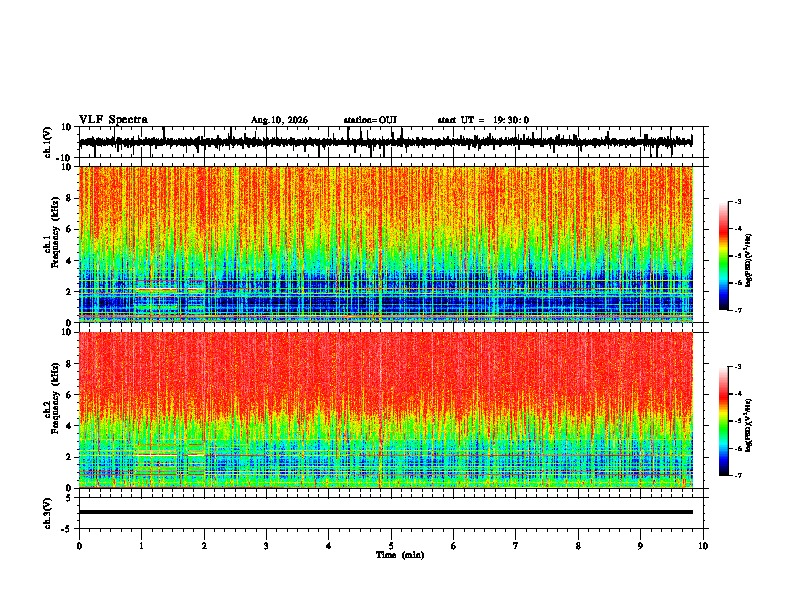Click the ch.3(V) axis label

(48, 513)
